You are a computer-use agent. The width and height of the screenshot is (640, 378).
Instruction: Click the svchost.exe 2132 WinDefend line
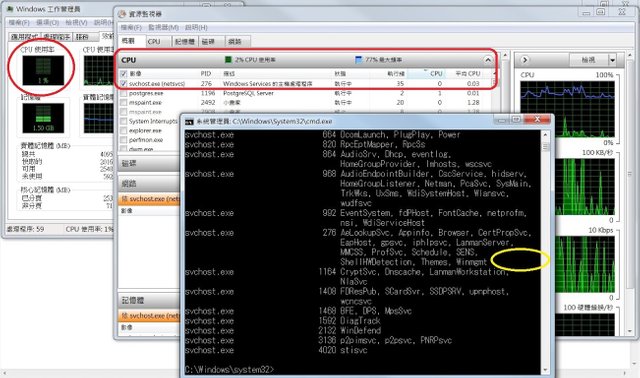tap(283, 331)
